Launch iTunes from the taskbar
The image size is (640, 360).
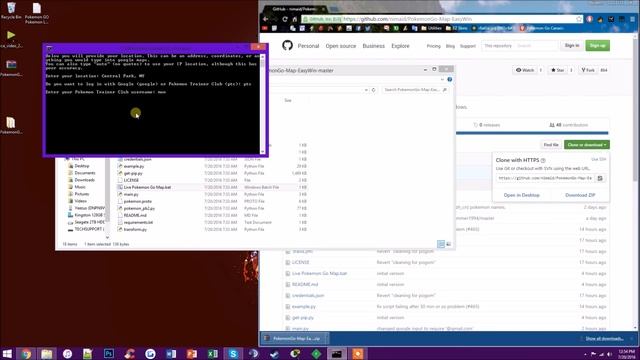point(67,354)
